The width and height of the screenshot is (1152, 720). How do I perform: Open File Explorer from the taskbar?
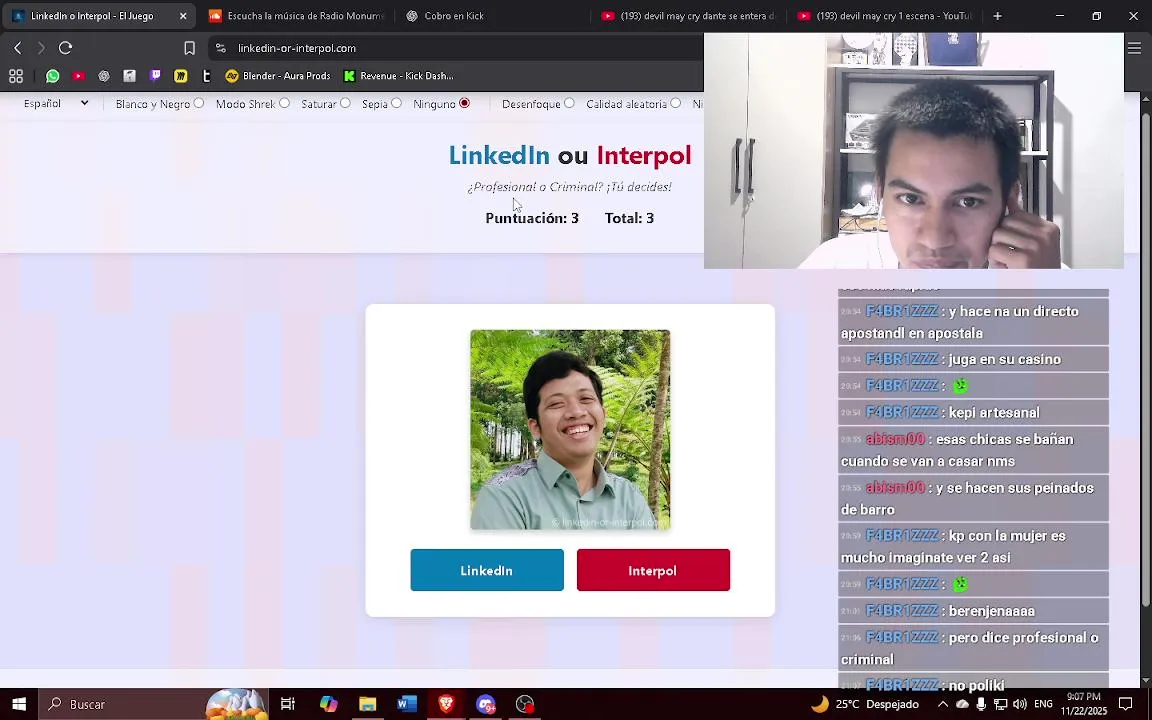367,704
